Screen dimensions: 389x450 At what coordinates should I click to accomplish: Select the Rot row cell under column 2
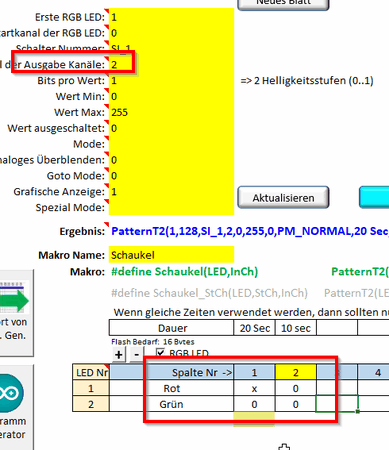click(x=296, y=388)
